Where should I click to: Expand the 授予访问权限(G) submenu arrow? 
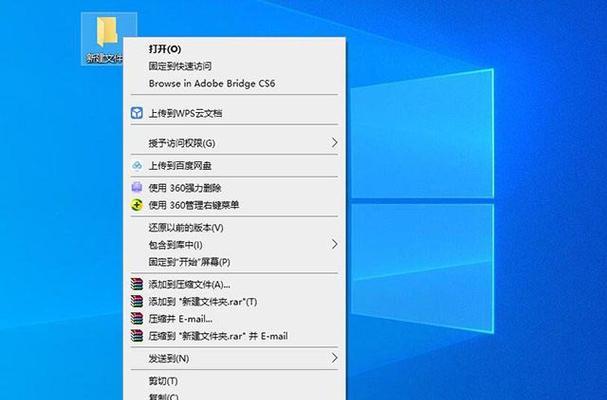coord(334,143)
